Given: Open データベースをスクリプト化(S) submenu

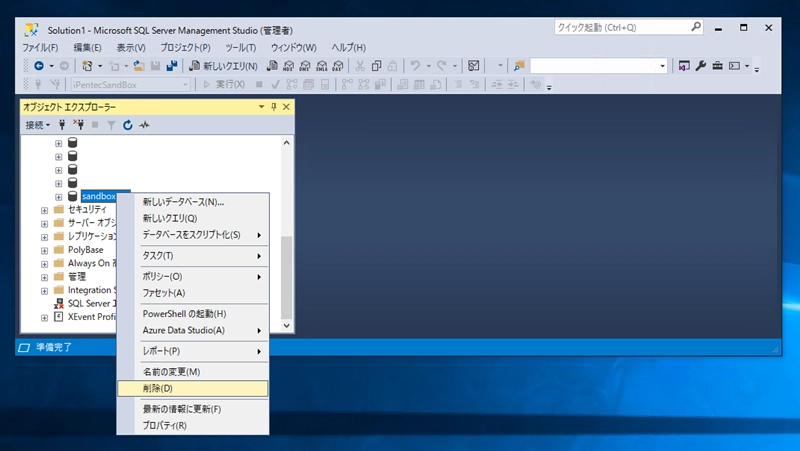Looking at the screenshot, I should pyautogui.click(x=192, y=235).
